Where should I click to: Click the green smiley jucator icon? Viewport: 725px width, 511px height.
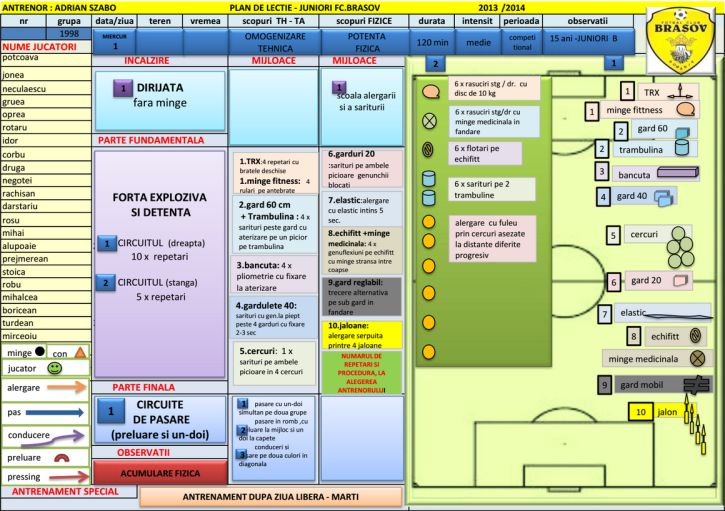coord(54,368)
